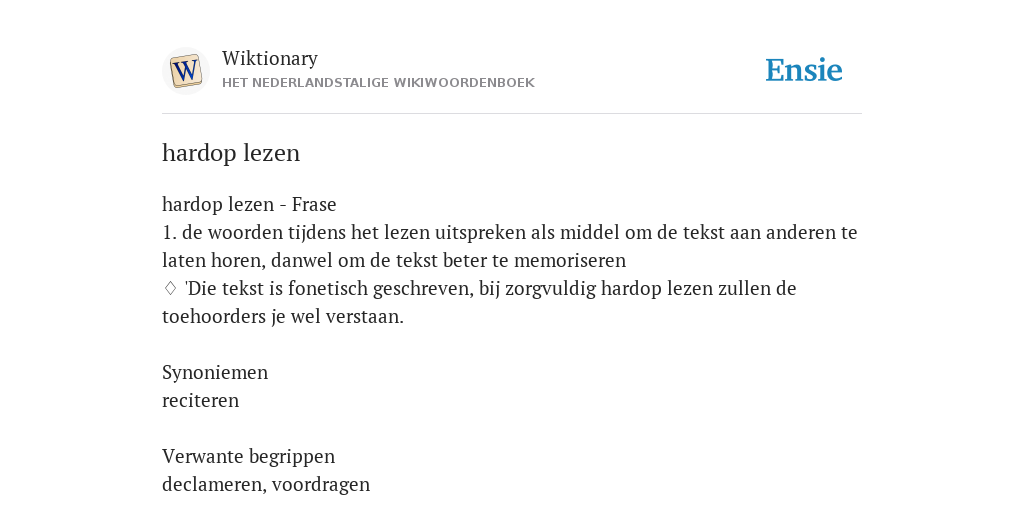Viewport: 1024px width, 512px height.
Task: Click the first definition text starting with 'de woorden'
Action: pyautogui.click(x=509, y=246)
